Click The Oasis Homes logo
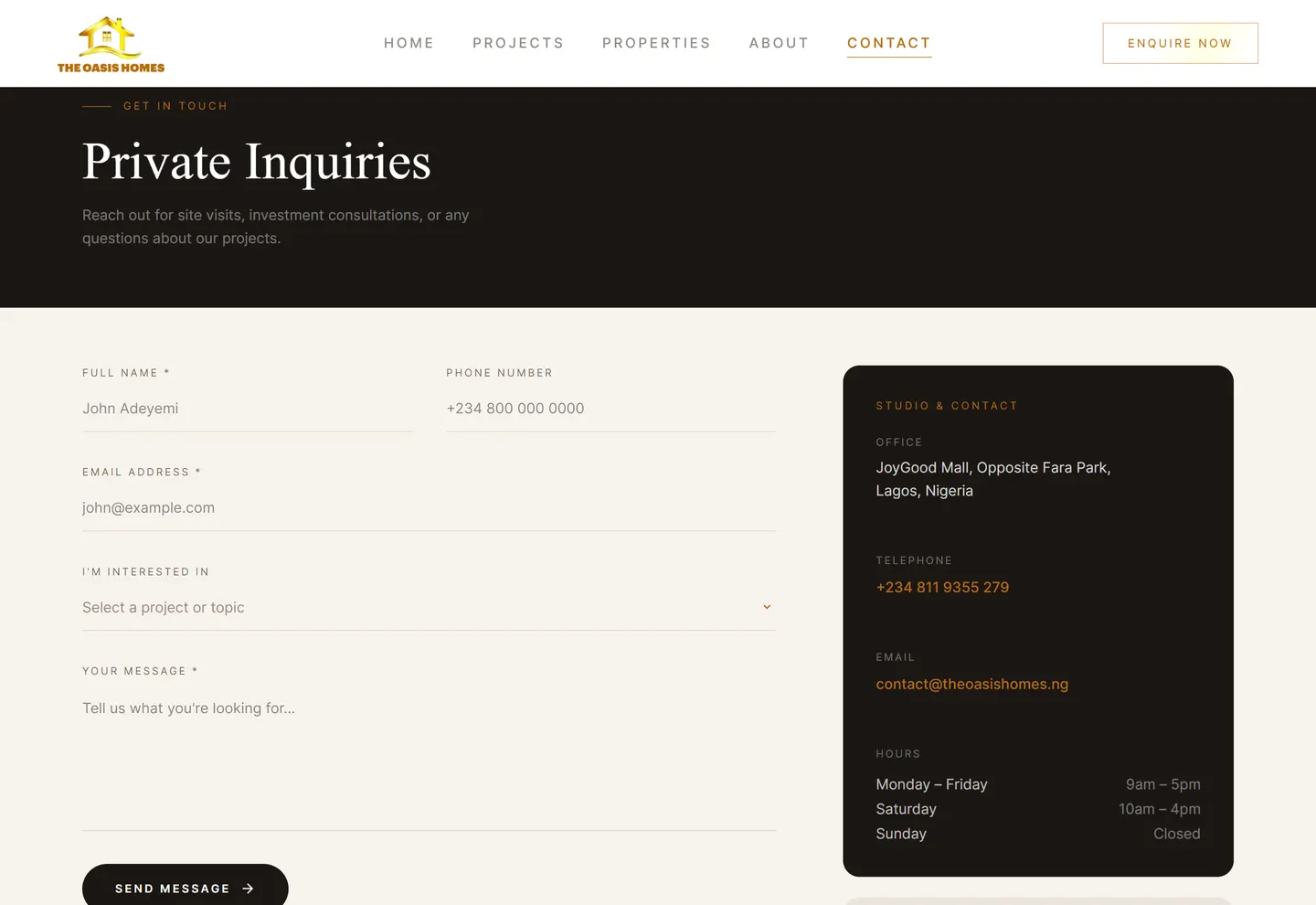1316x905 pixels. click(111, 44)
